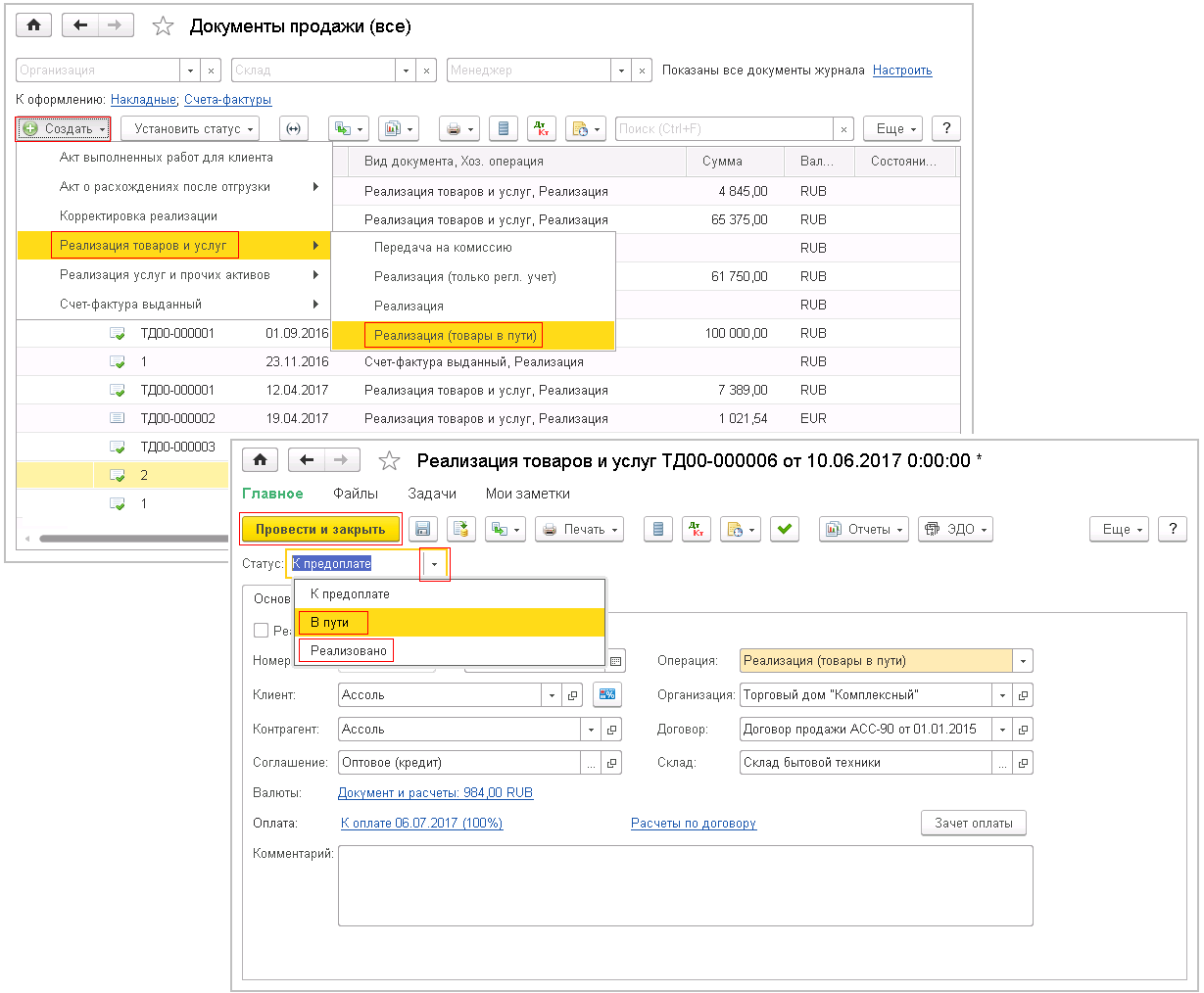This screenshot has width=1204, height=993.
Task: Click into the Комментарий text field
Action: click(685, 885)
